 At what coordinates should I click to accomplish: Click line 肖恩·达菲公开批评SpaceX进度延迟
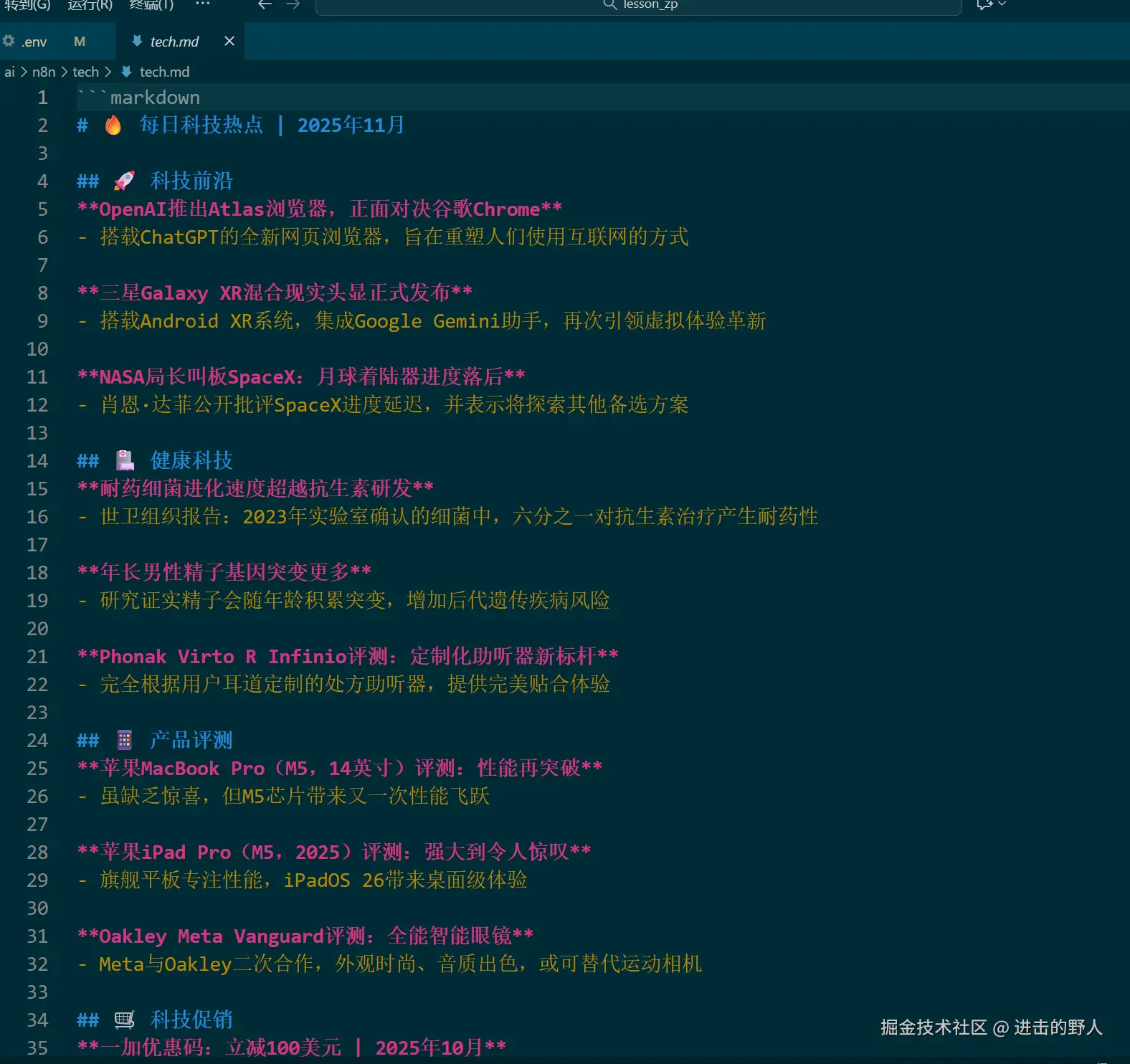pos(383,405)
